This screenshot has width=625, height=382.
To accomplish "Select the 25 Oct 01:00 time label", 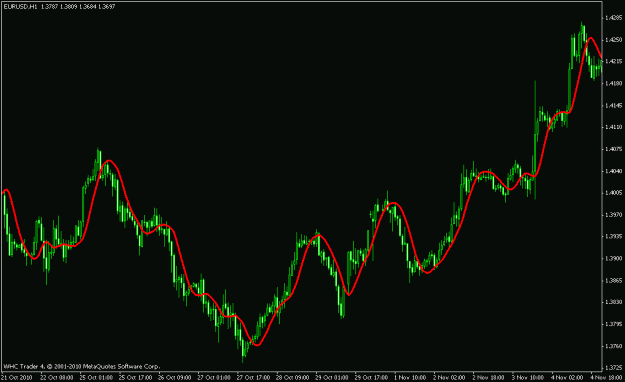I will (96, 377).
